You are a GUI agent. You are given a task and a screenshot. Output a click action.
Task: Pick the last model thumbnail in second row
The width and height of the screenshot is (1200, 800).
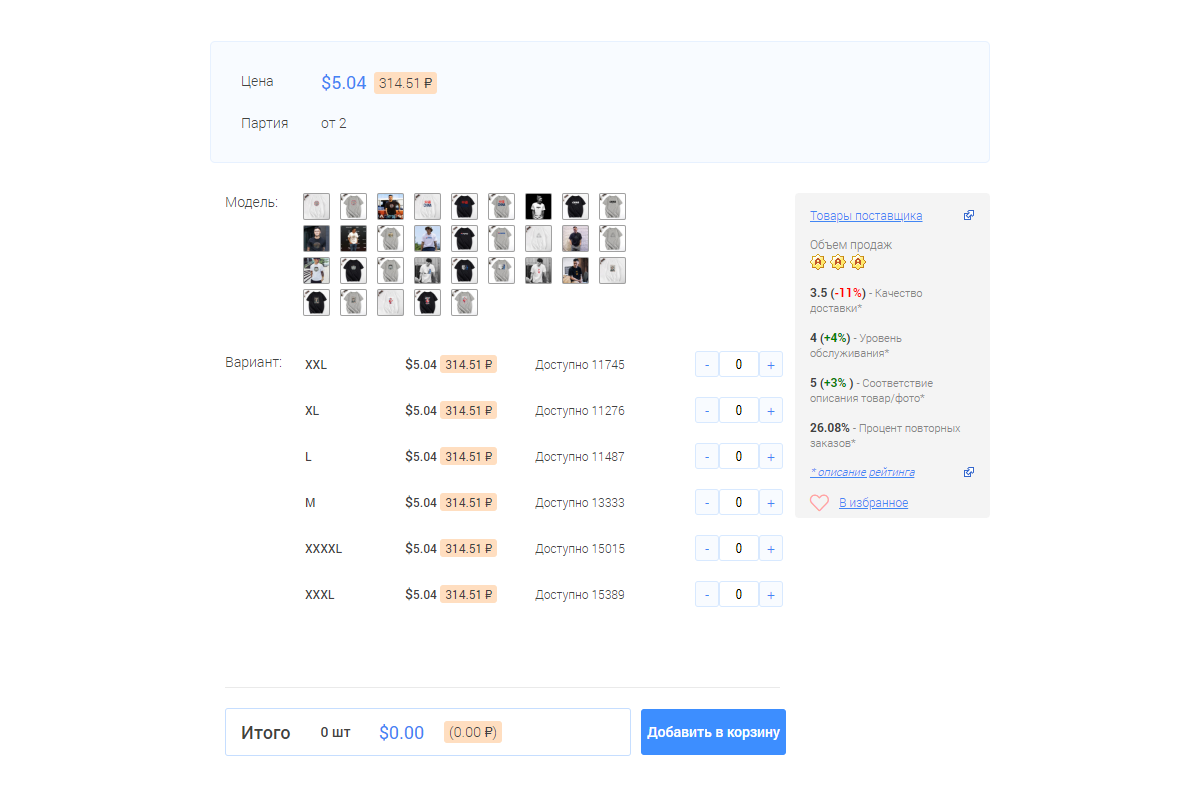pos(612,238)
